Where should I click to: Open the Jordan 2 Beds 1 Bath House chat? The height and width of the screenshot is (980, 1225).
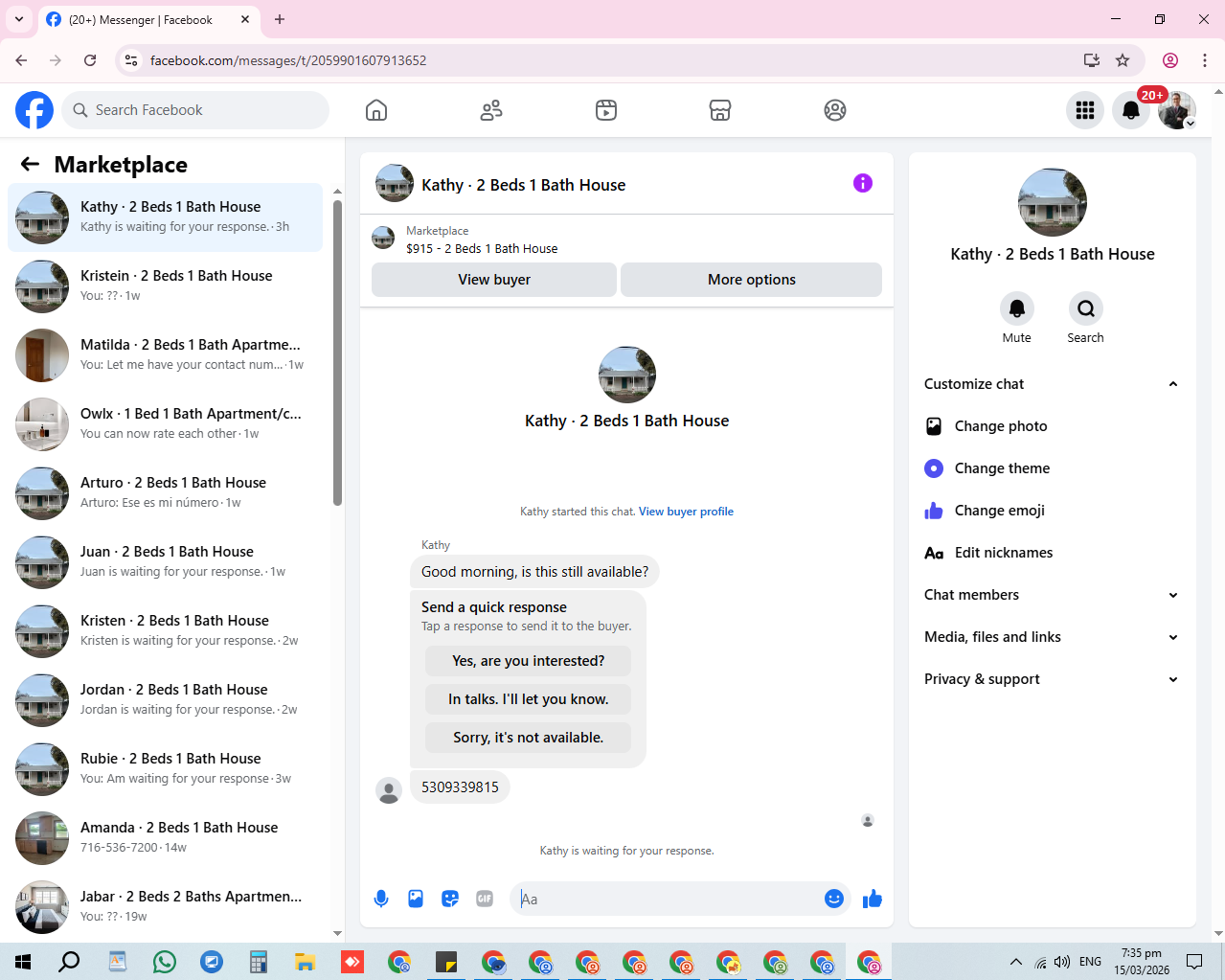click(x=166, y=700)
